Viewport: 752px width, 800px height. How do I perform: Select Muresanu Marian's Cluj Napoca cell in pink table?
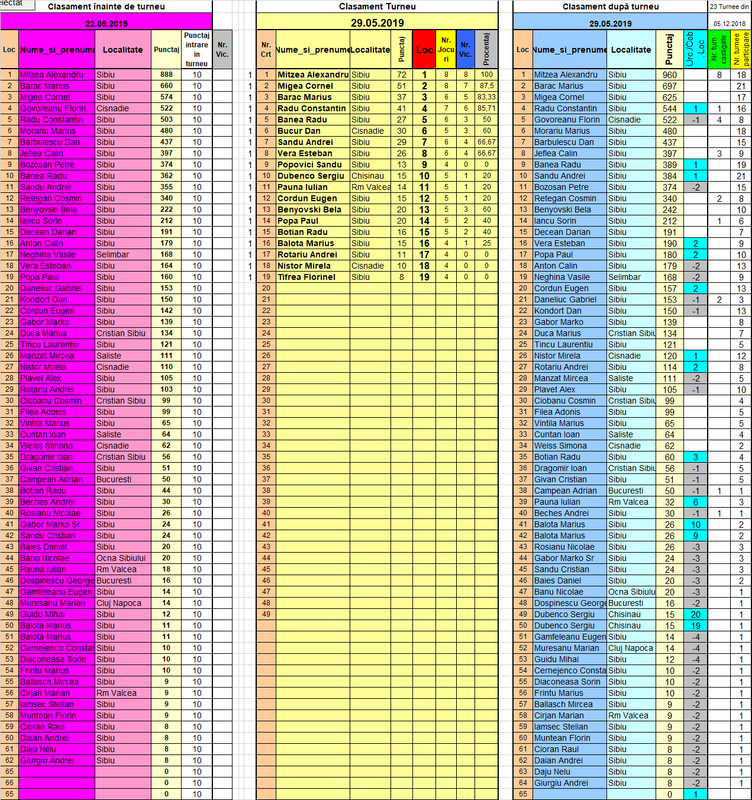pyautogui.click(x=122, y=603)
